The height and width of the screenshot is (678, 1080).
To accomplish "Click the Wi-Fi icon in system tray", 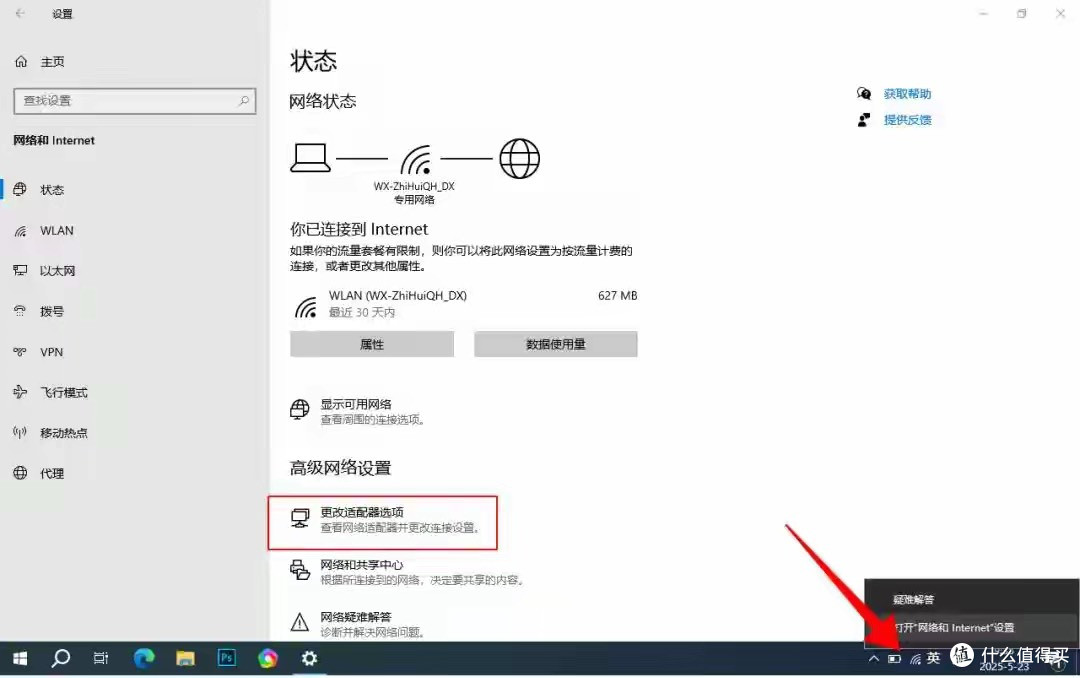I will click(915, 659).
